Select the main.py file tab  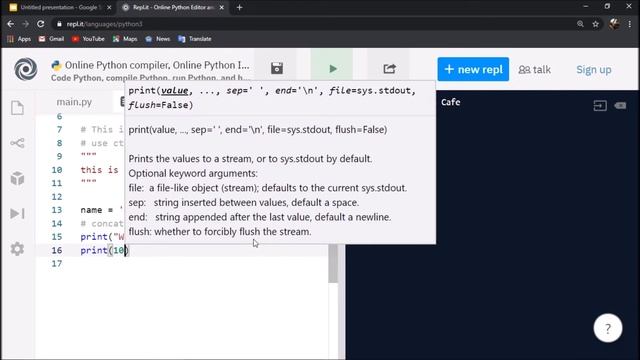(x=74, y=102)
